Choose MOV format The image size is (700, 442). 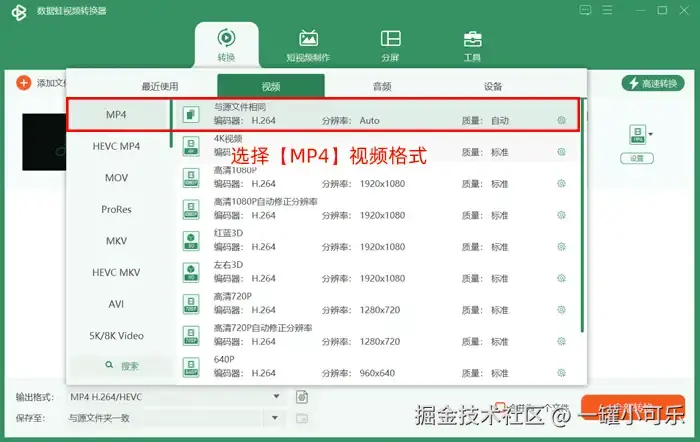tap(116, 178)
